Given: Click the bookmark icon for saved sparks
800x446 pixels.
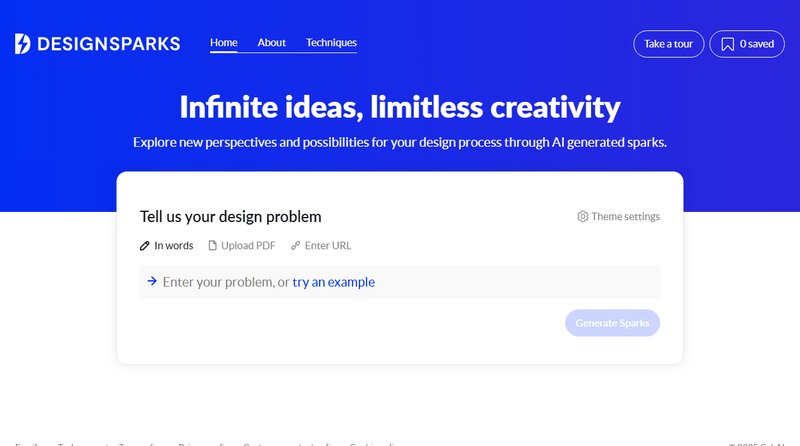Looking at the screenshot, I should tap(728, 44).
